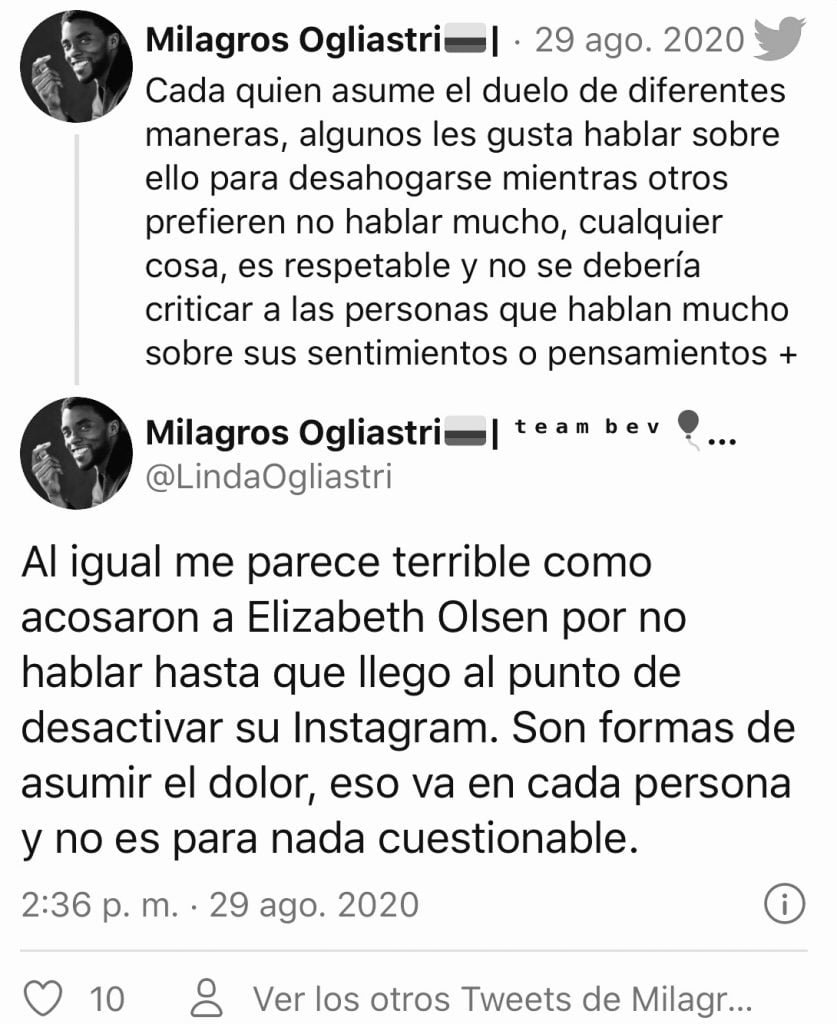This screenshot has height=1024, width=837.
Task: Open the second tweet's profile avatar
Action: 77,451
